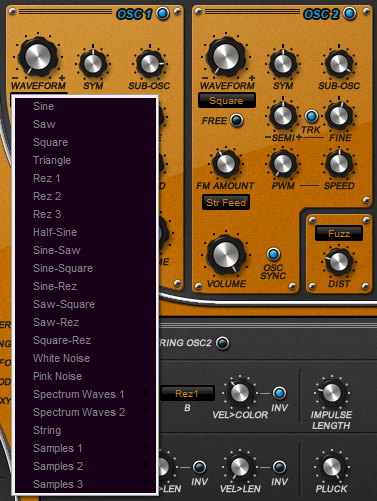This screenshot has width=377, height=501.
Task: Choose Sine-Square in the waveform menu
Action: [x=86, y=268]
